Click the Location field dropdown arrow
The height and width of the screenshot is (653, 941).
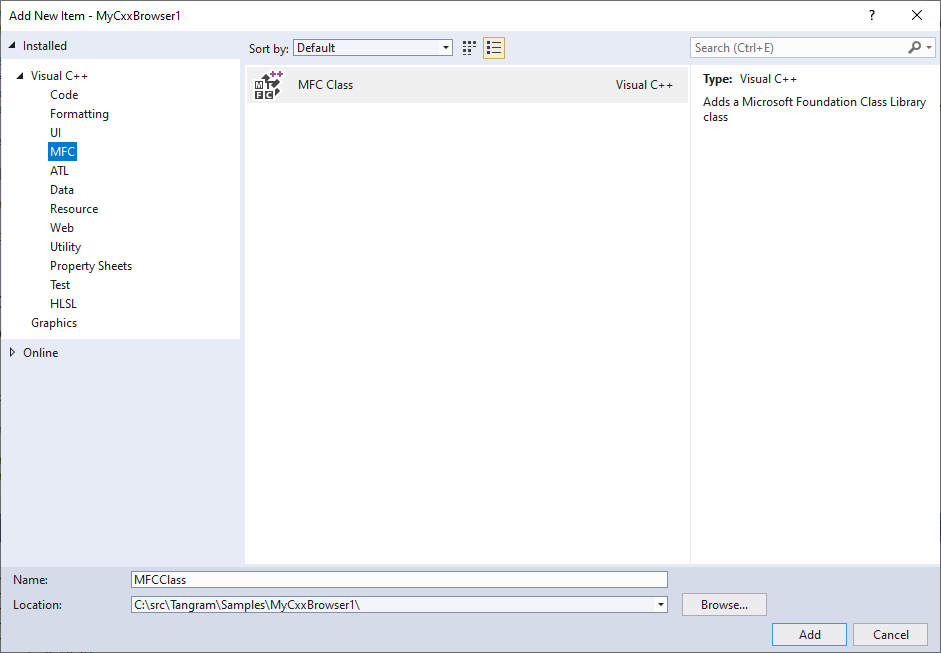[659, 604]
